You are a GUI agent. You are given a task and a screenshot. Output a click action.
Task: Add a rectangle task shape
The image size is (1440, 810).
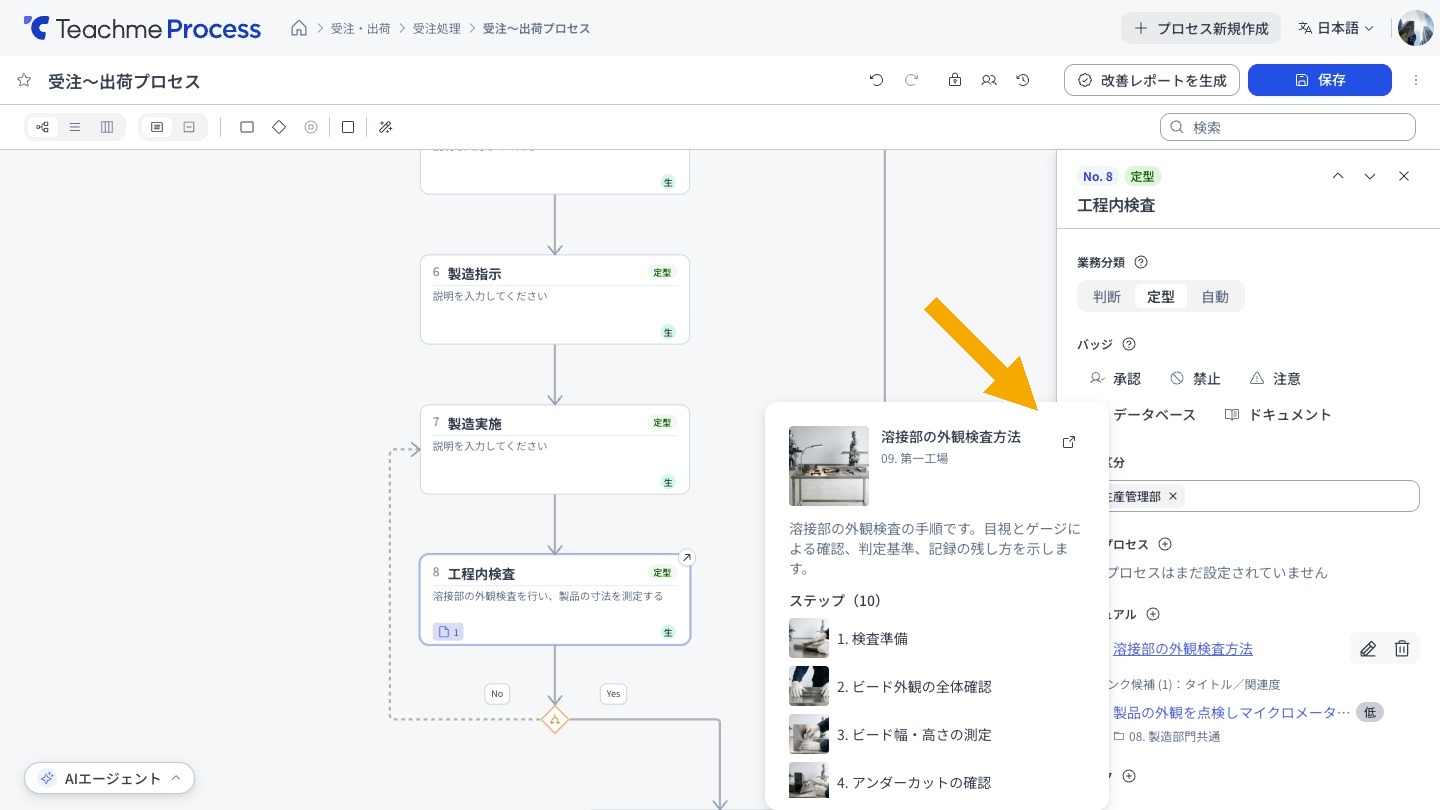[x=247, y=127]
